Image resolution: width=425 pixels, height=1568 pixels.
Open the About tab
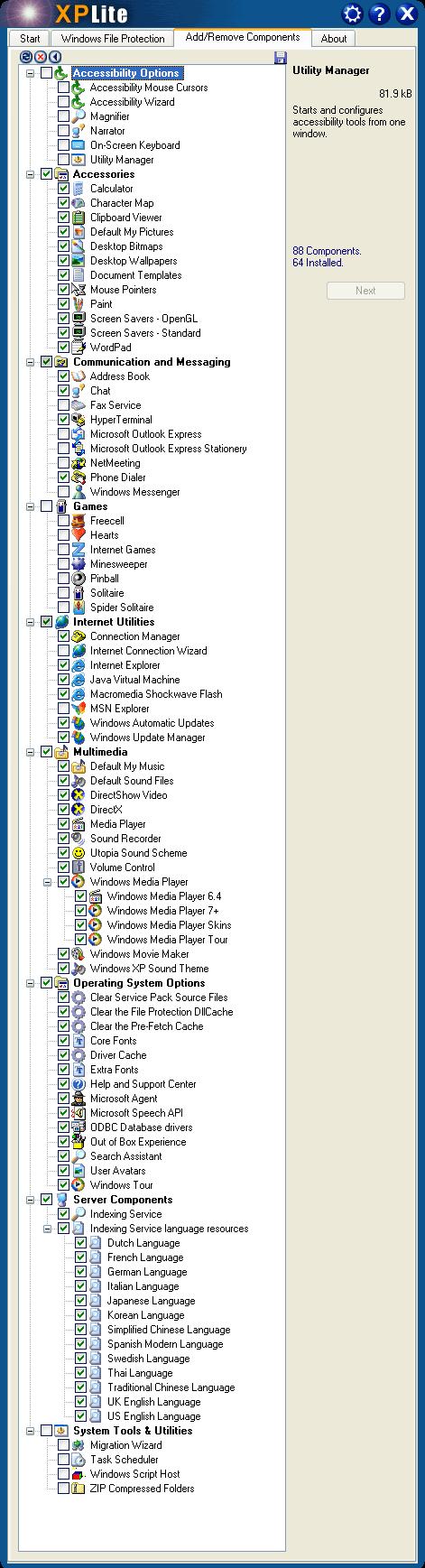tap(334, 39)
